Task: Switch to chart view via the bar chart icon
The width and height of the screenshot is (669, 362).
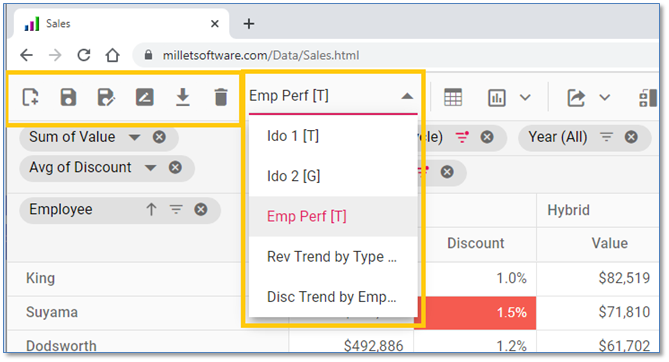Action: (x=497, y=98)
